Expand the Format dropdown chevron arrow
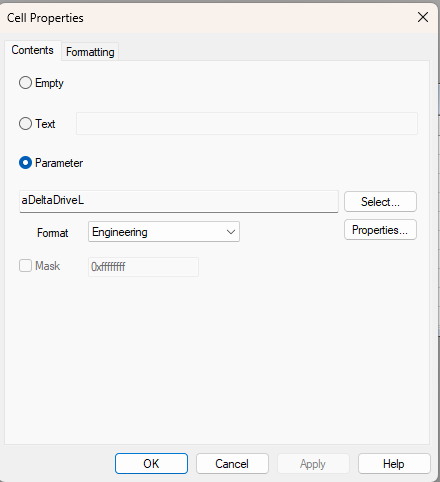 231,232
